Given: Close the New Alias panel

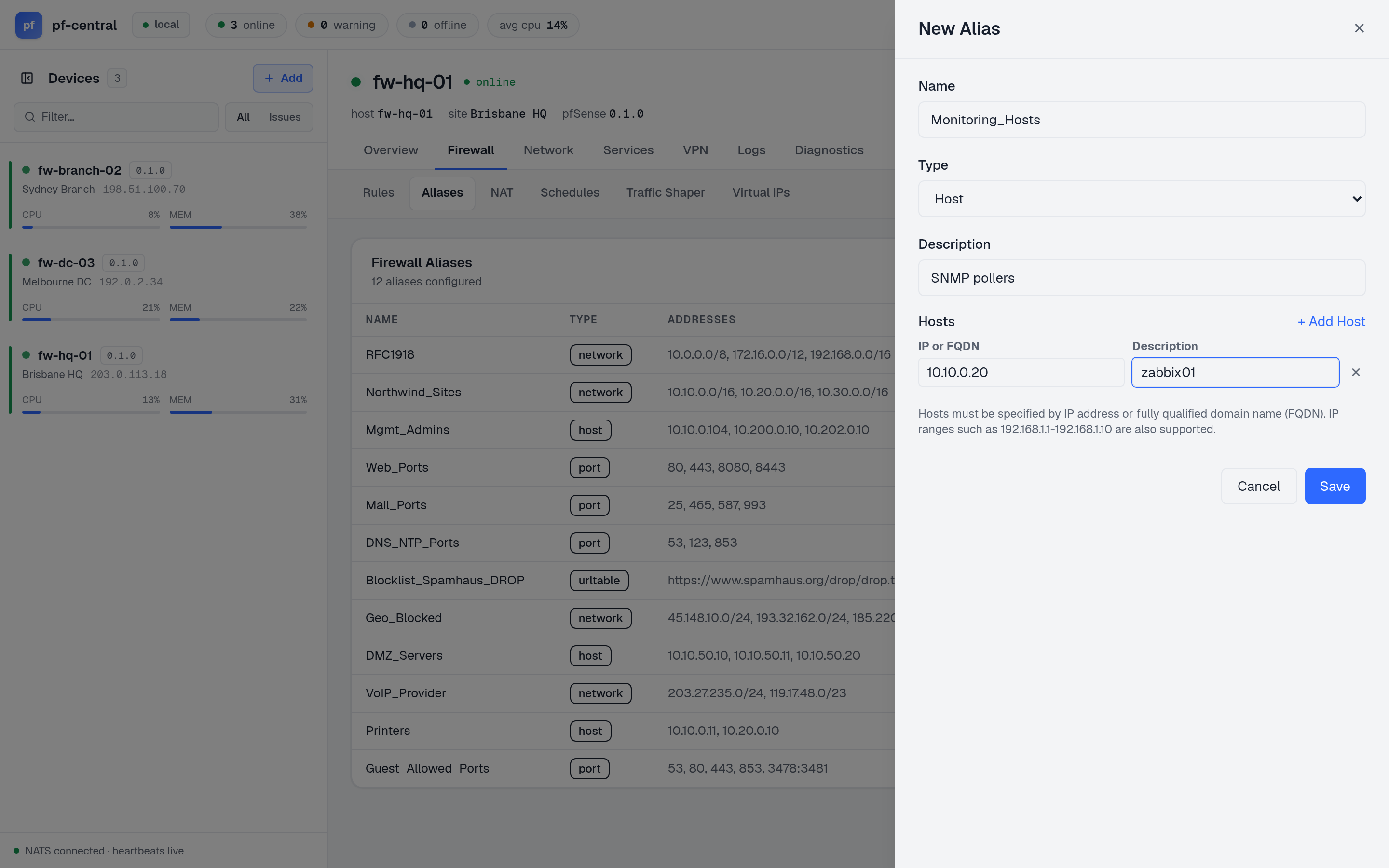Looking at the screenshot, I should click(x=1359, y=28).
